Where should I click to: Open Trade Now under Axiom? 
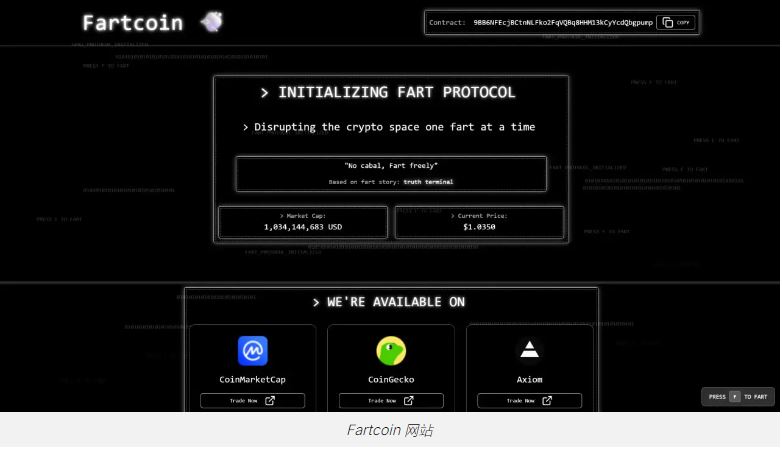[x=529, y=401]
